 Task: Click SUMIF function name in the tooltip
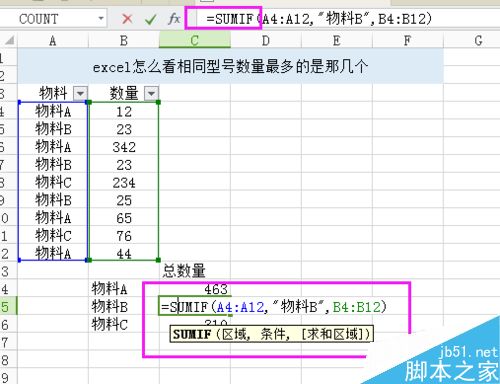[x=192, y=334]
